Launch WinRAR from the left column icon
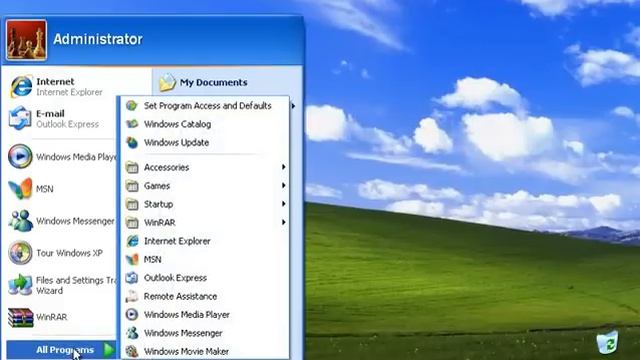 20,317
